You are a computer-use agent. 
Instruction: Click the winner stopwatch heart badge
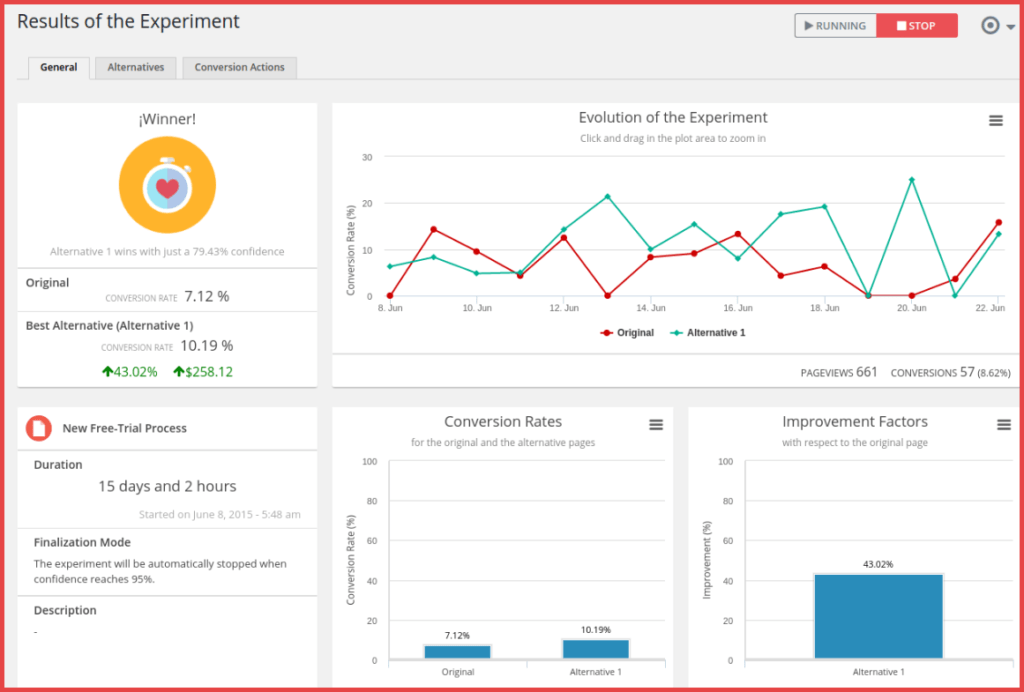tap(167, 186)
